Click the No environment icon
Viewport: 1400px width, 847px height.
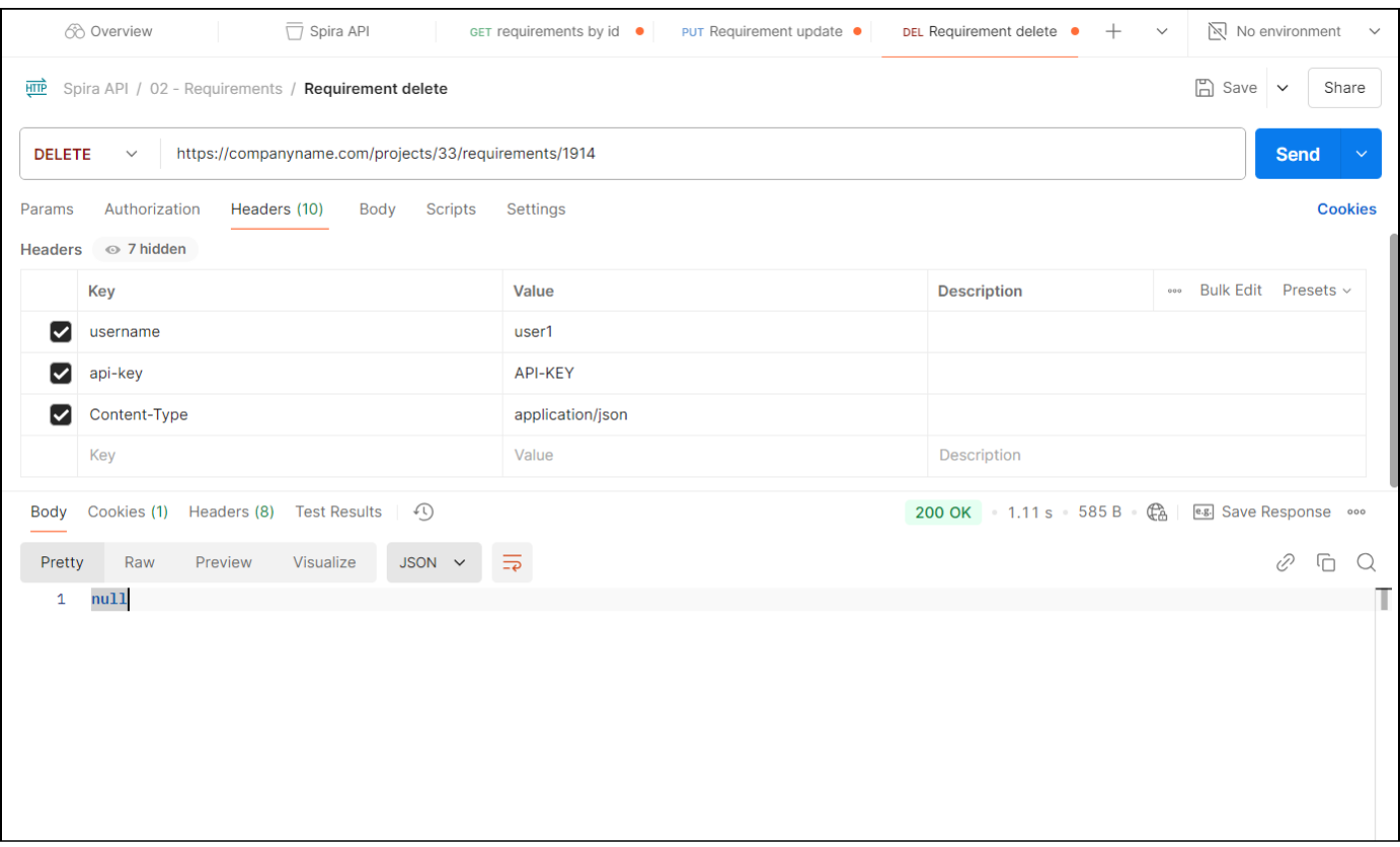pyautogui.click(x=1217, y=31)
